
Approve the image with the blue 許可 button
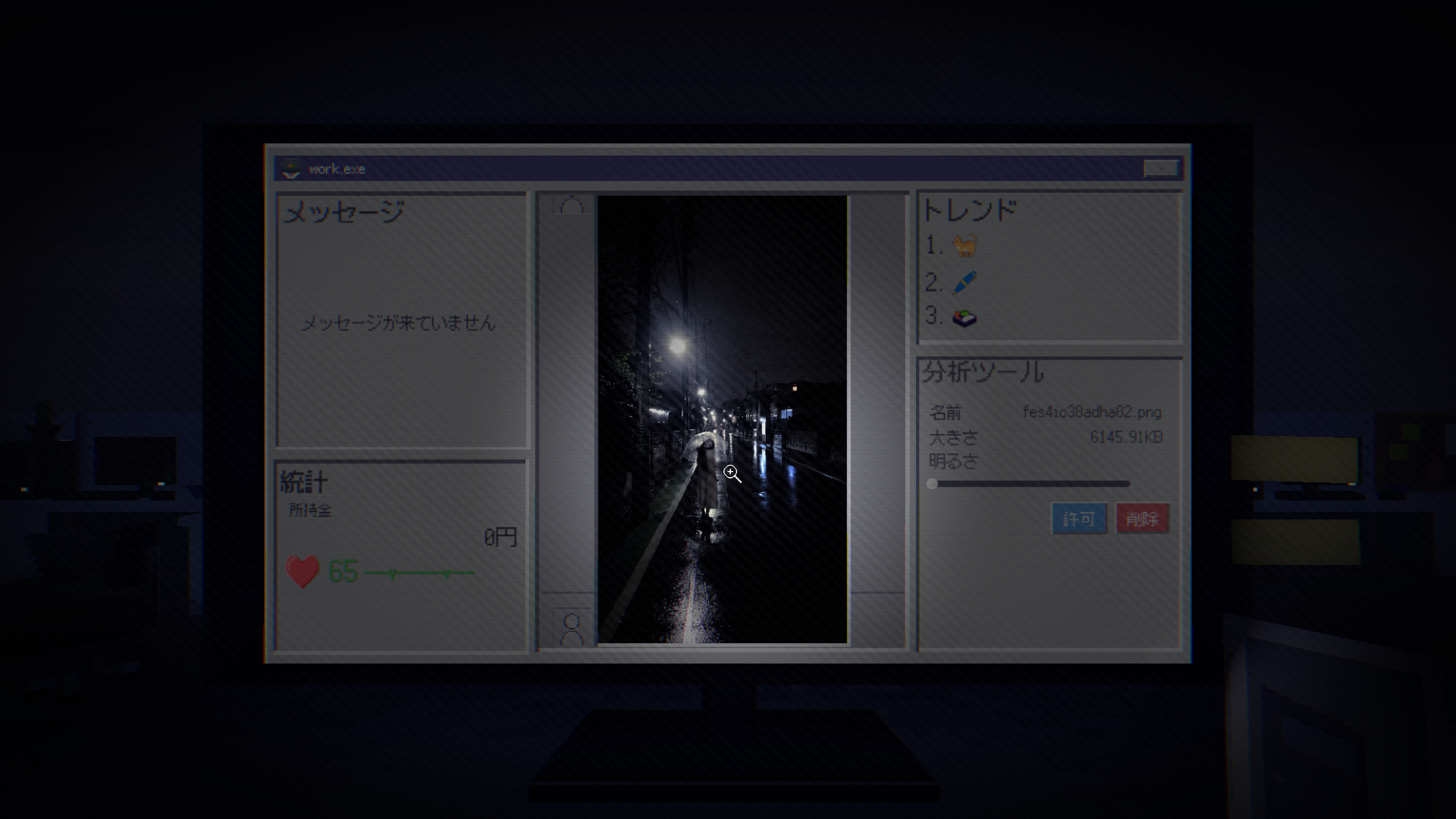[1079, 519]
